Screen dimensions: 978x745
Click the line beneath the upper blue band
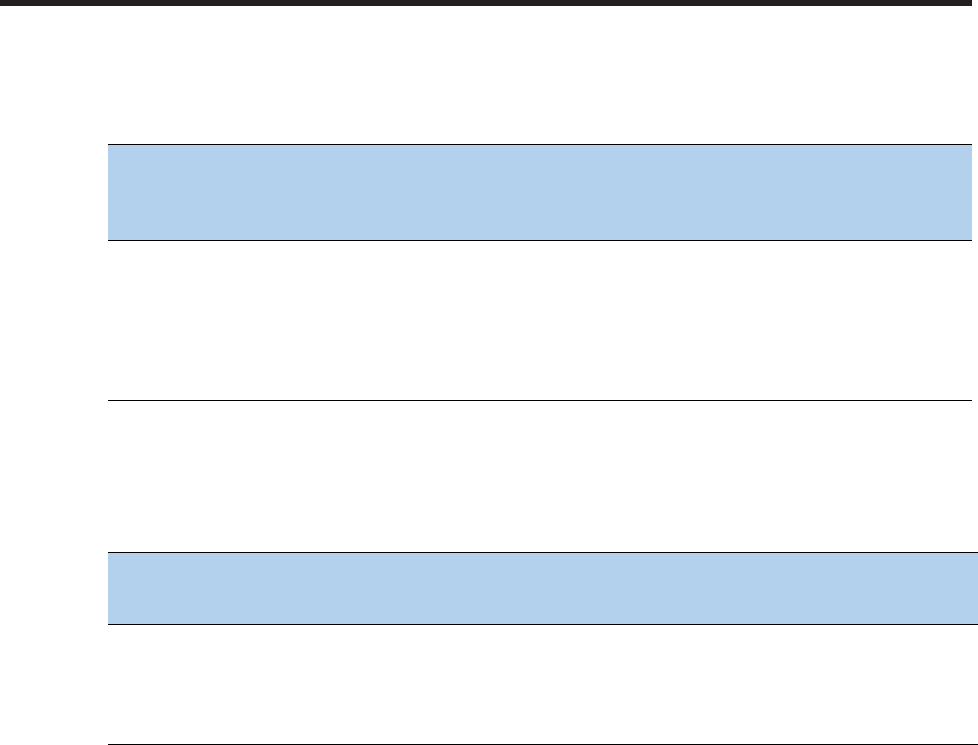(539, 240)
